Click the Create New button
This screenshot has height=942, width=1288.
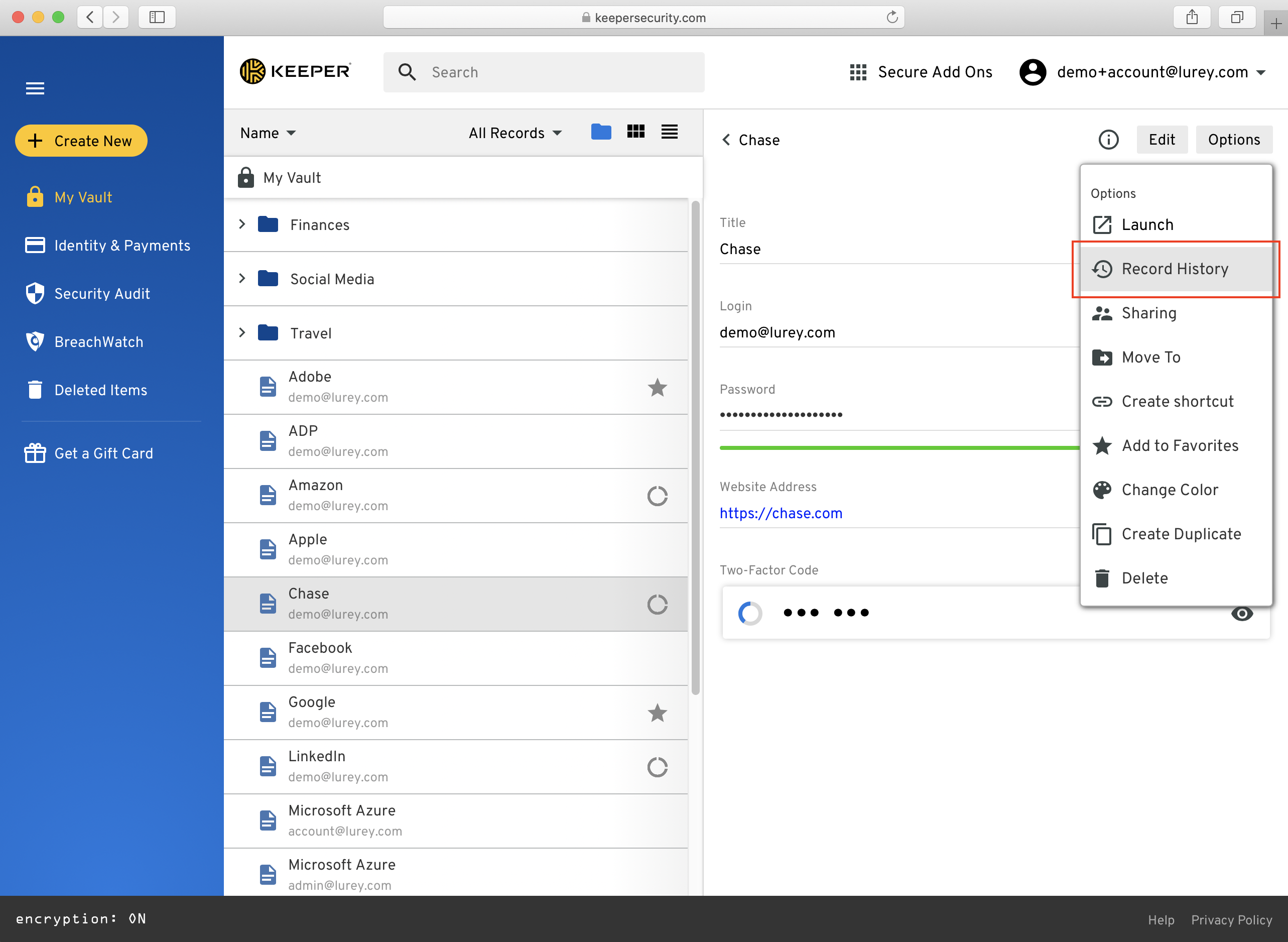coord(81,140)
